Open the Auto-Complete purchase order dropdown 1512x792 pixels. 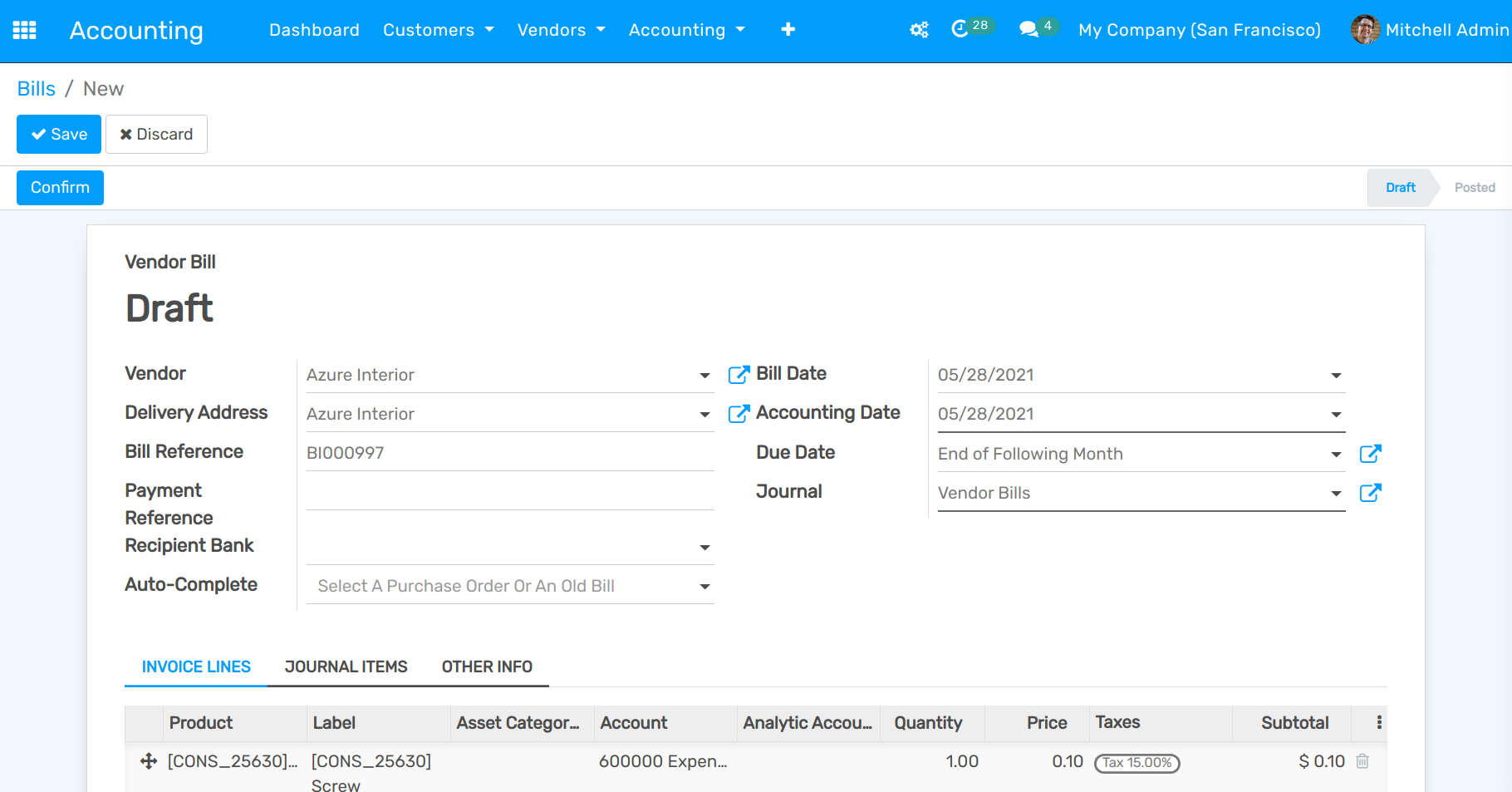coord(704,587)
